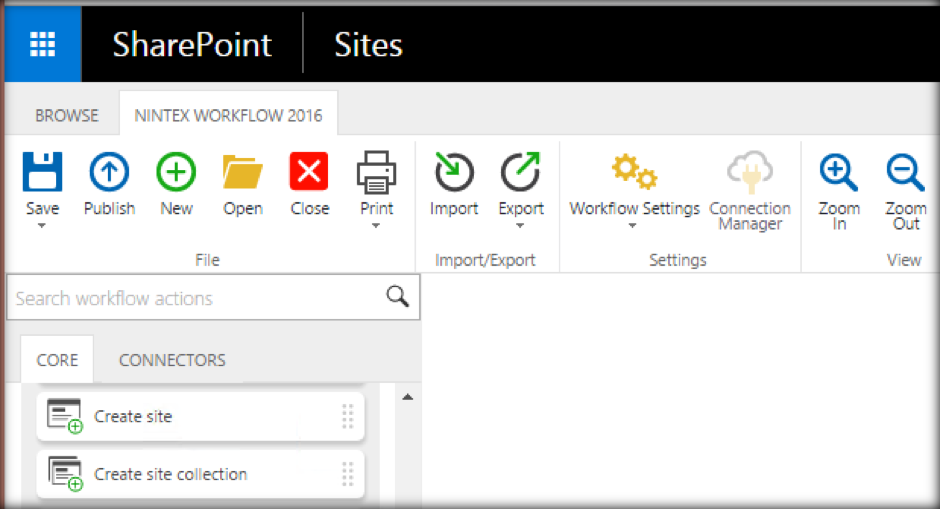940x509 pixels.
Task: Zoom In on the canvas
Action: pyautogui.click(x=839, y=172)
